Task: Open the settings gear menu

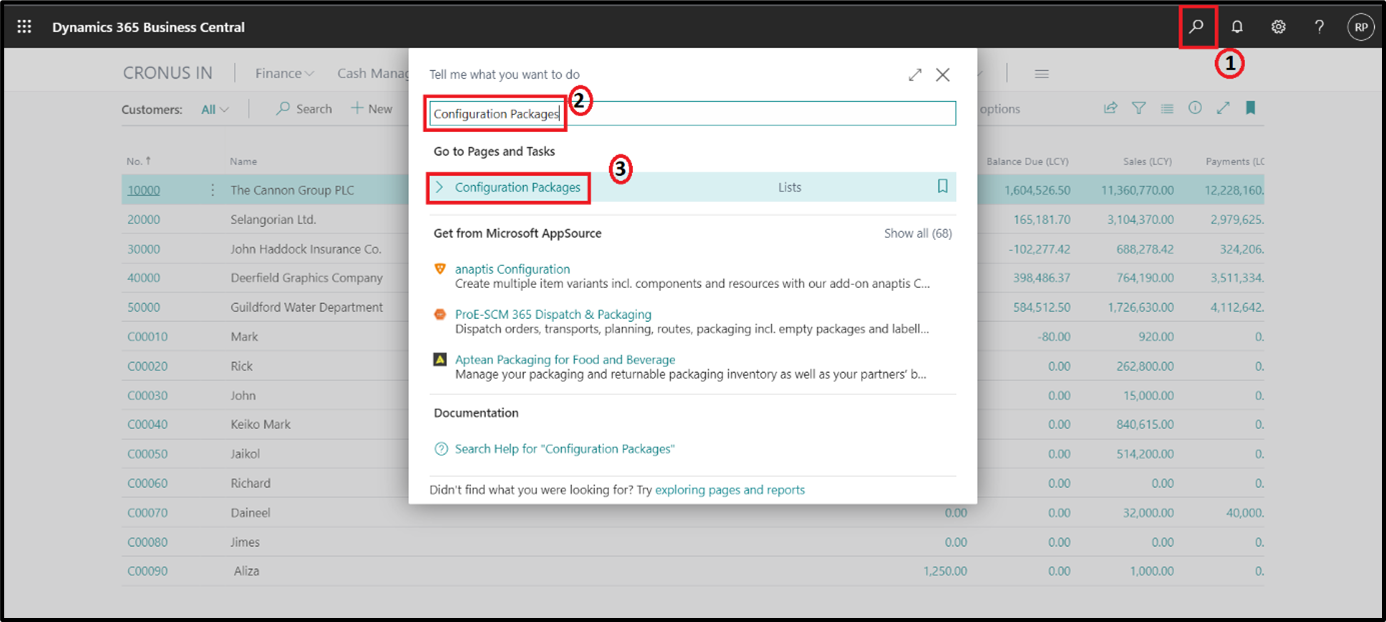Action: click(1278, 27)
